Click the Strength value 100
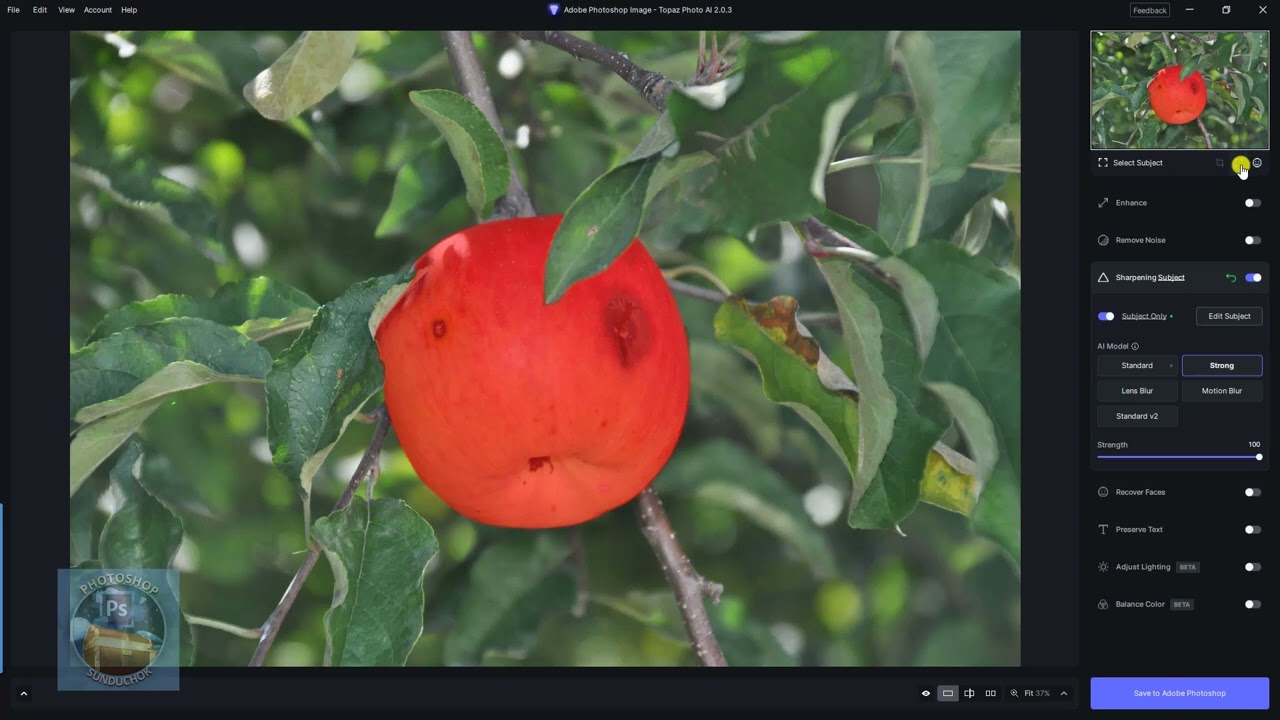 [1254, 444]
